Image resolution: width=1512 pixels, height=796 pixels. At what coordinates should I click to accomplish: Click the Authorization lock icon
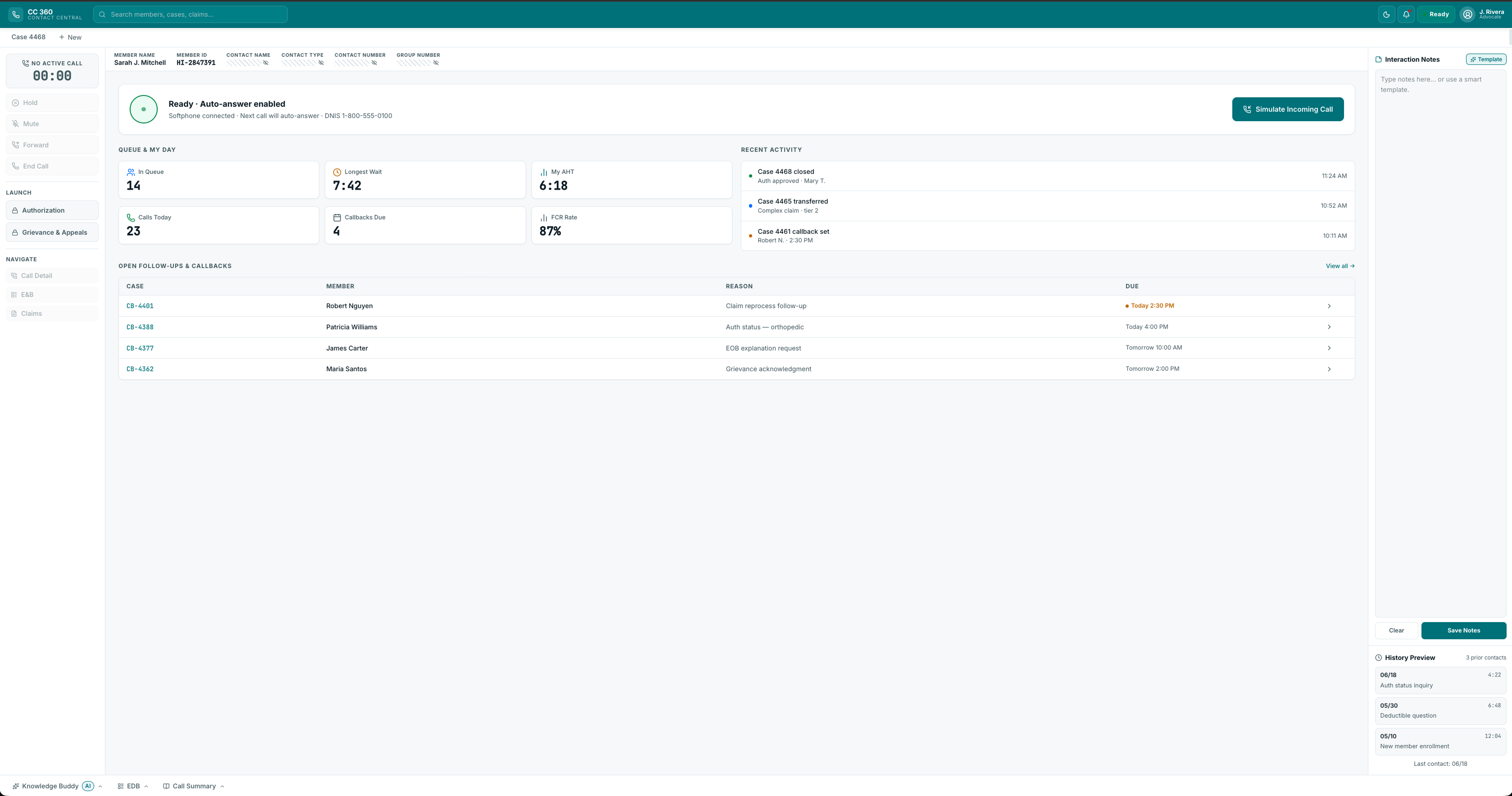15,210
